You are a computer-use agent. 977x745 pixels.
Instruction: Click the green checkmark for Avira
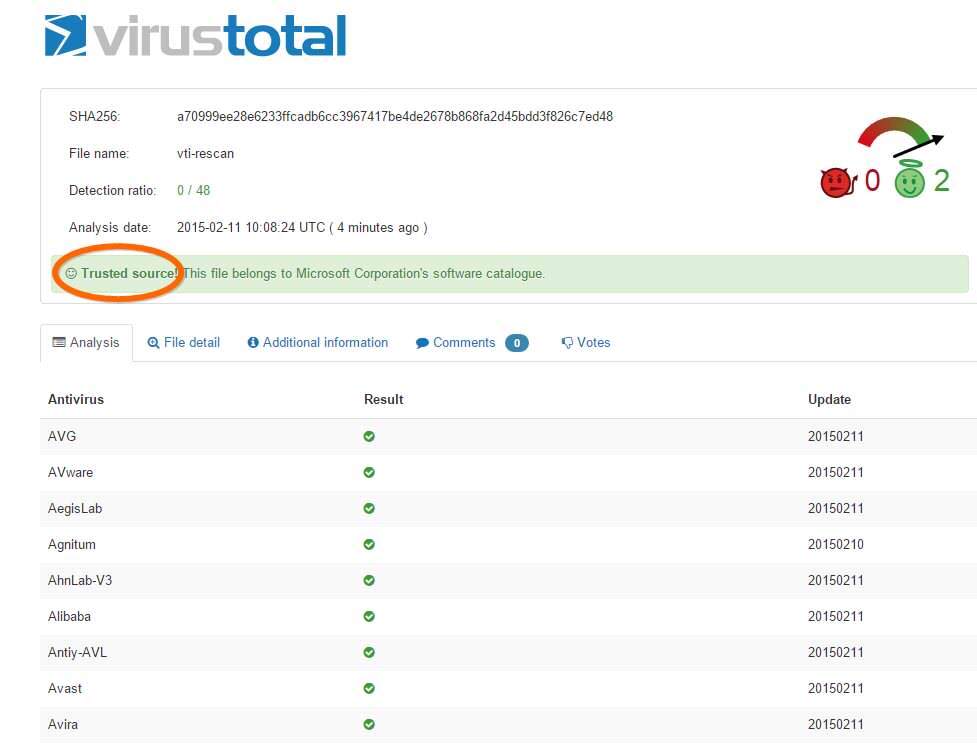point(369,724)
